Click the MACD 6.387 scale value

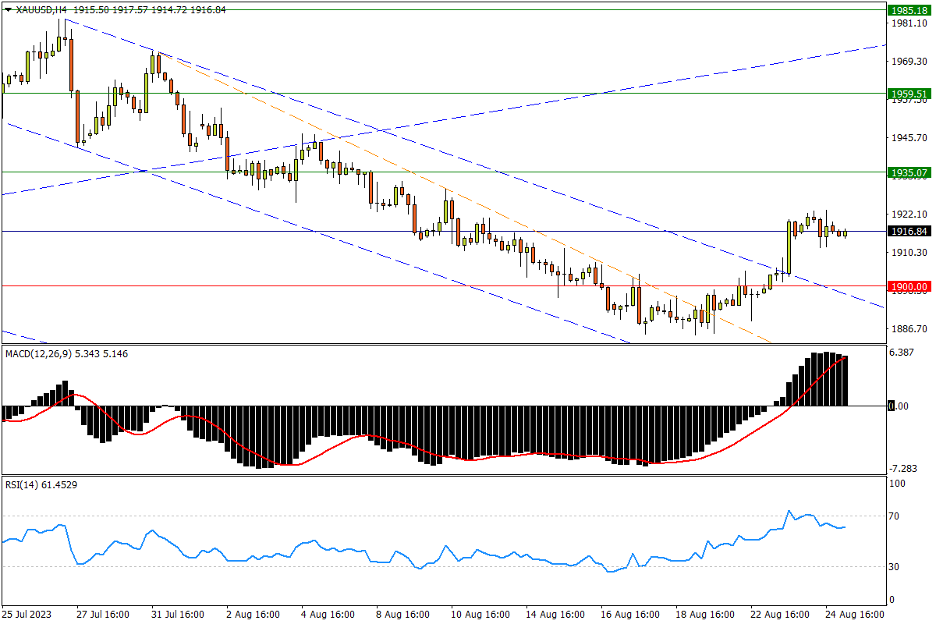(x=903, y=352)
